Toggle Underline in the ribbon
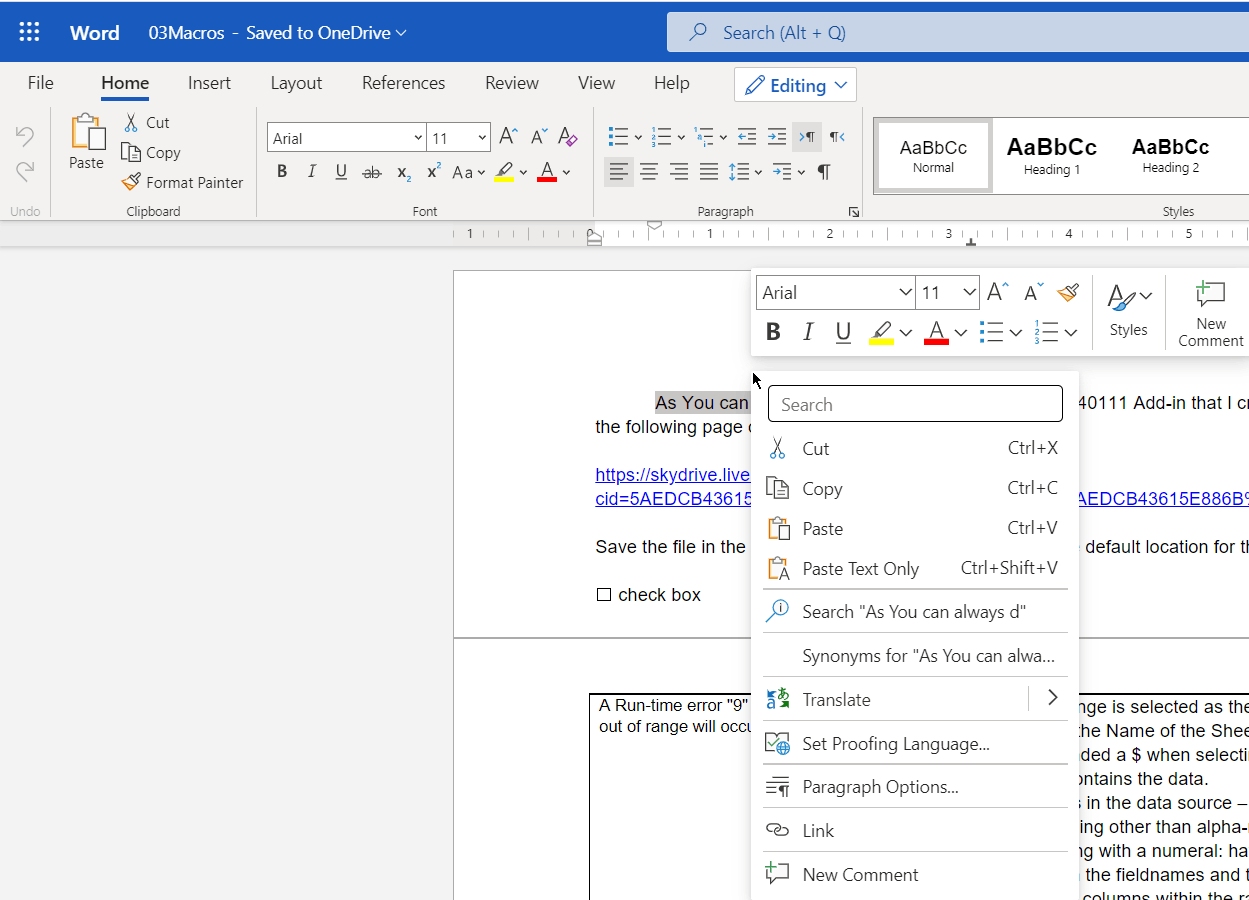1249x900 pixels. click(x=341, y=172)
